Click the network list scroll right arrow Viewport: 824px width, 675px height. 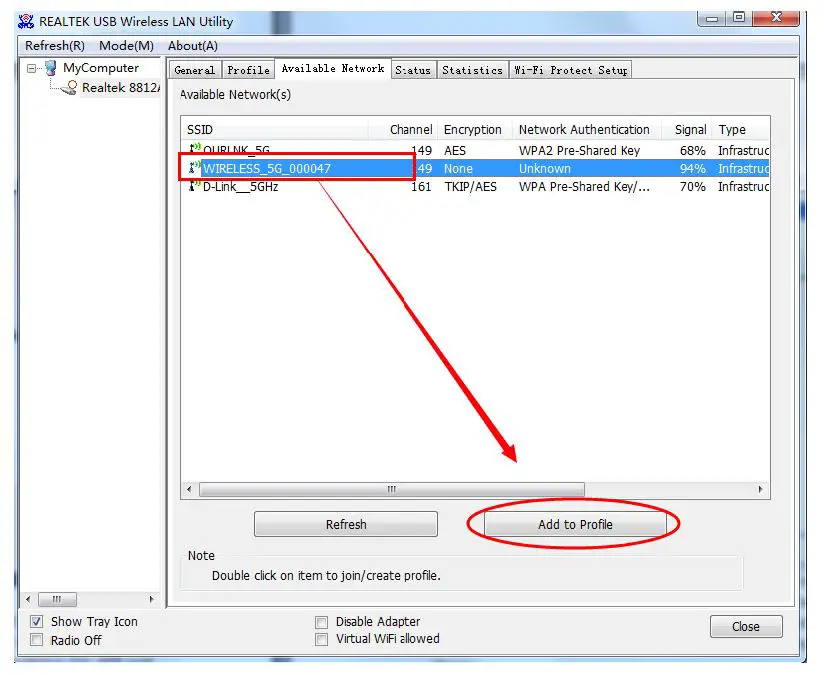pyautogui.click(x=760, y=489)
